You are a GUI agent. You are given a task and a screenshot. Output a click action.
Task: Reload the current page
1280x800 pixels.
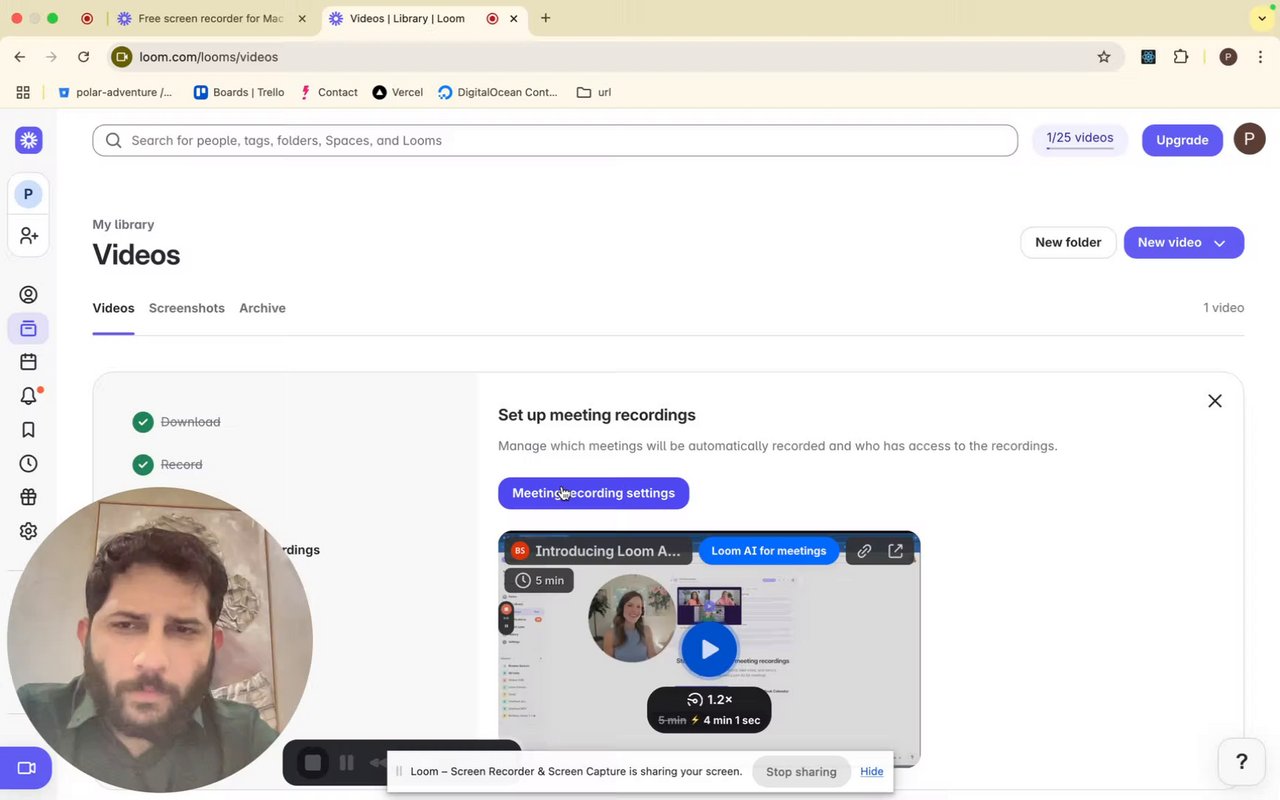click(x=83, y=57)
